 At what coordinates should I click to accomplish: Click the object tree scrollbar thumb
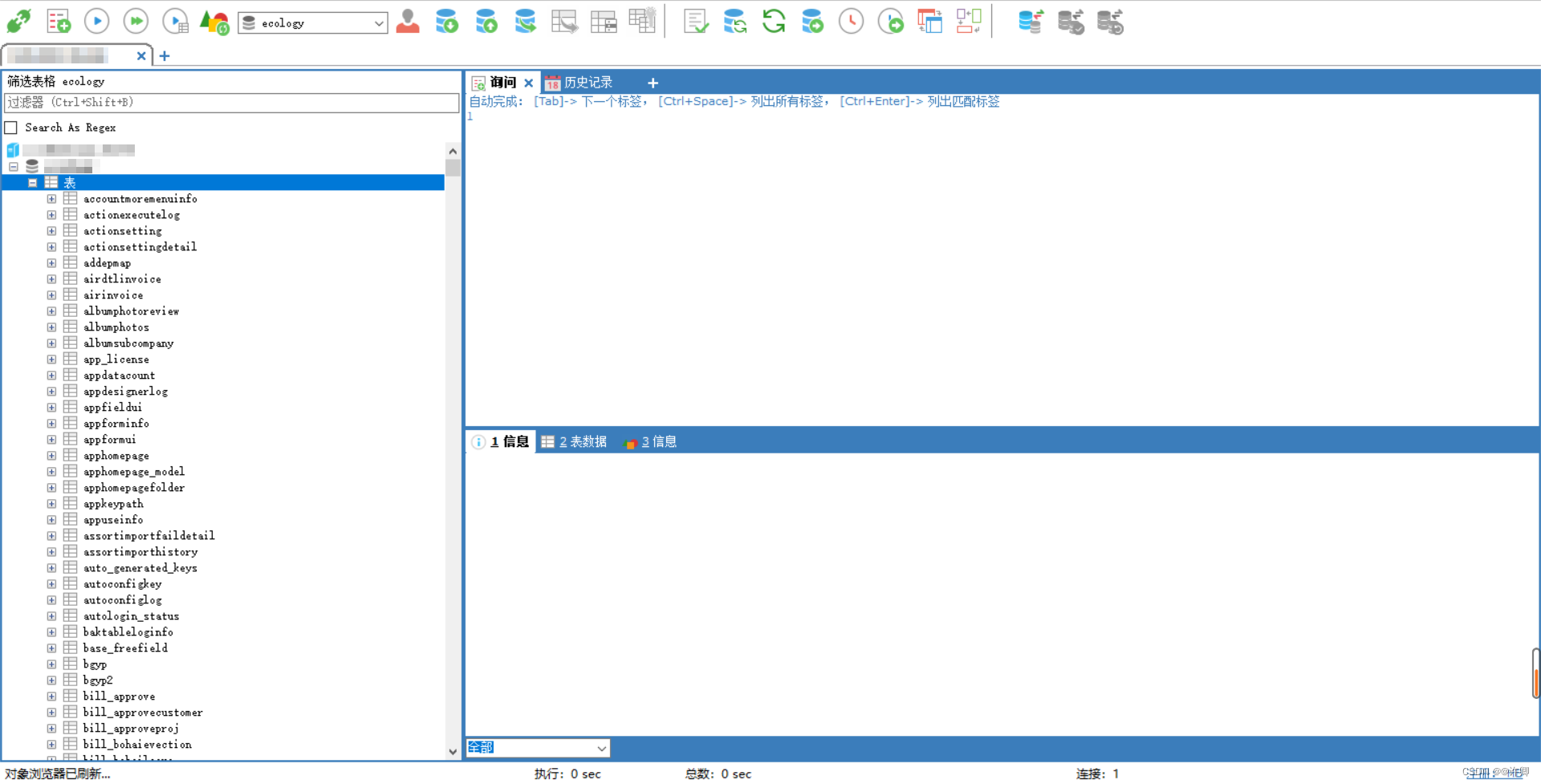coord(453,168)
